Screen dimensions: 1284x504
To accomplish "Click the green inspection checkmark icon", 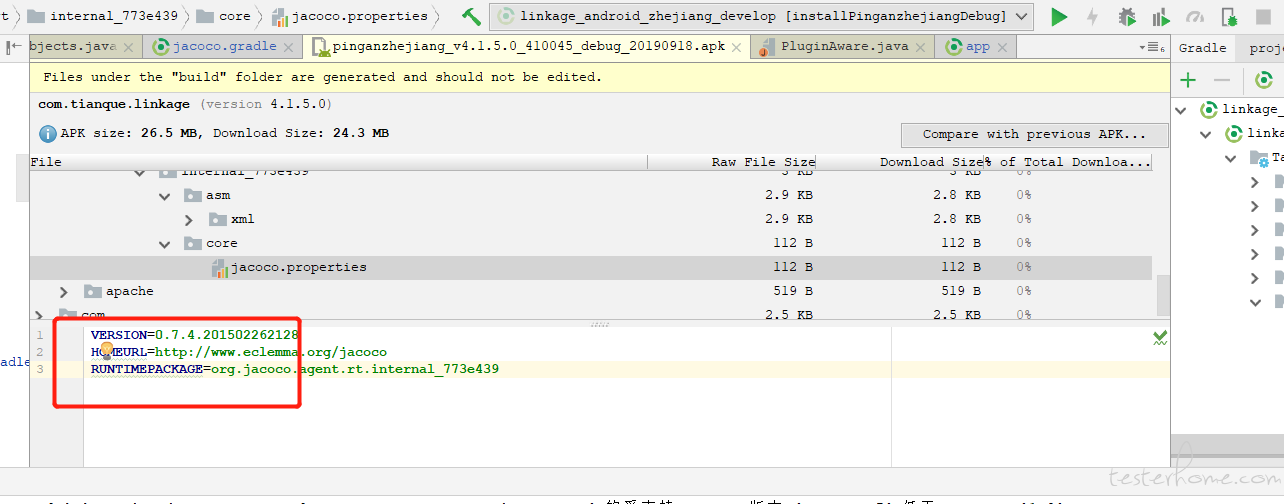I will pyautogui.click(x=1160, y=338).
